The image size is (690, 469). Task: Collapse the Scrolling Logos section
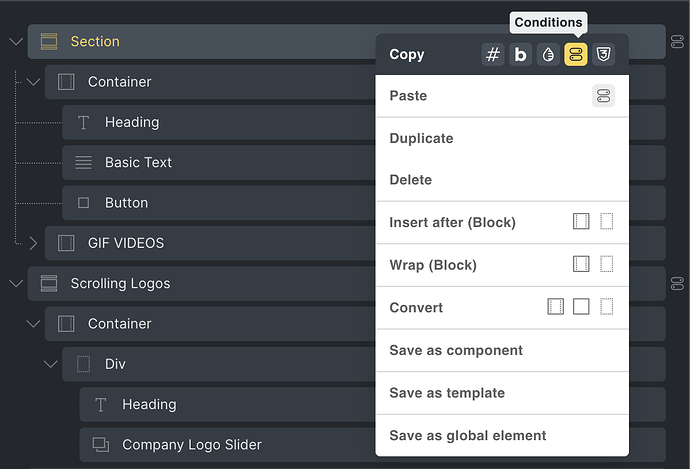coord(15,284)
